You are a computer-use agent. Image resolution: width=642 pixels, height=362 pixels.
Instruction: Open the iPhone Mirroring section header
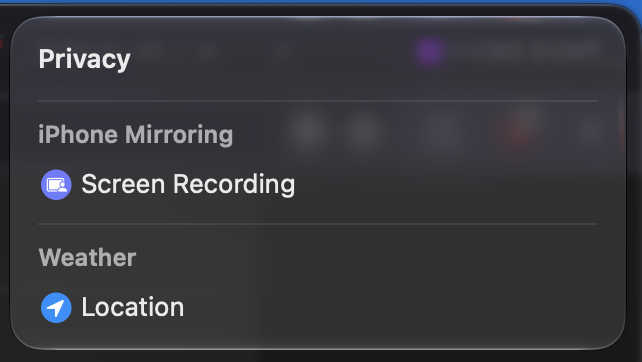pos(136,135)
